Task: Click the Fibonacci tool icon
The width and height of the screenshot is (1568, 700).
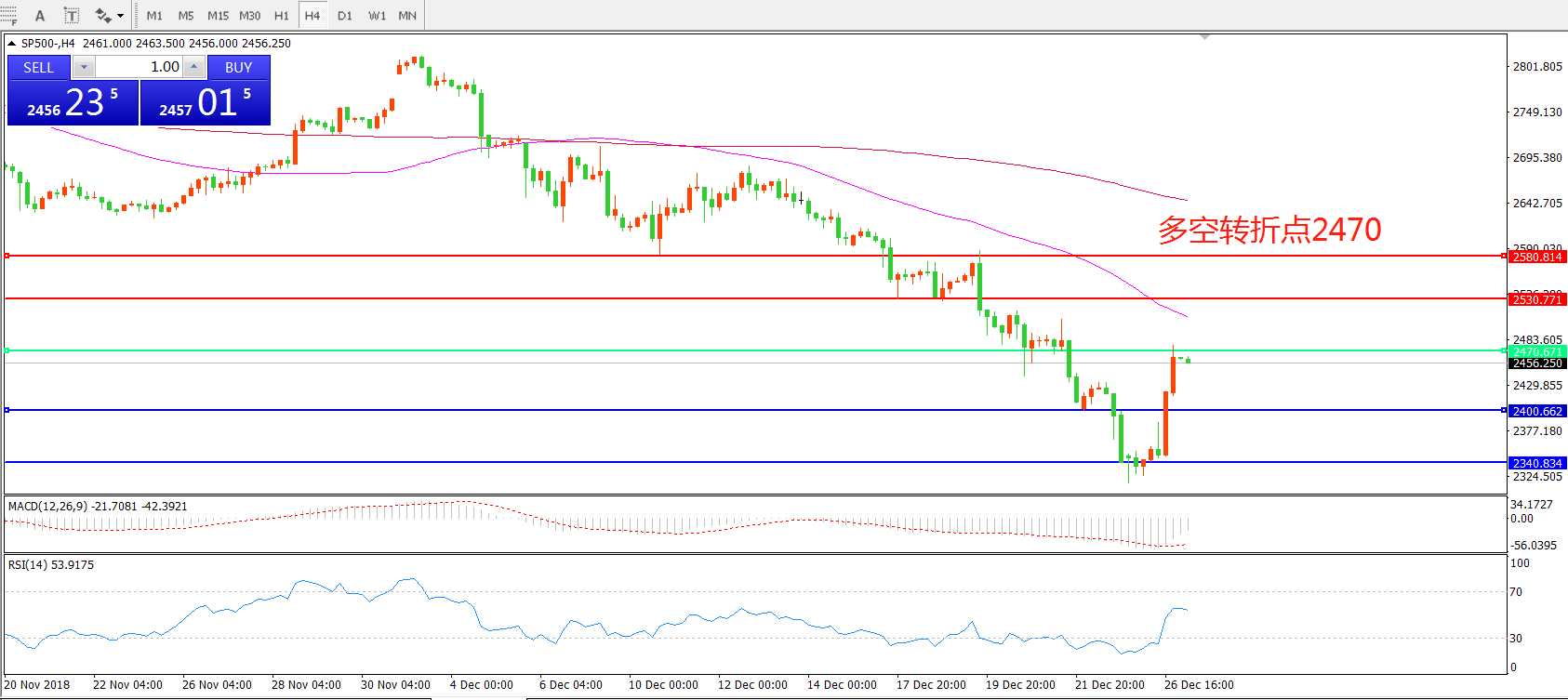Action: (x=8, y=16)
